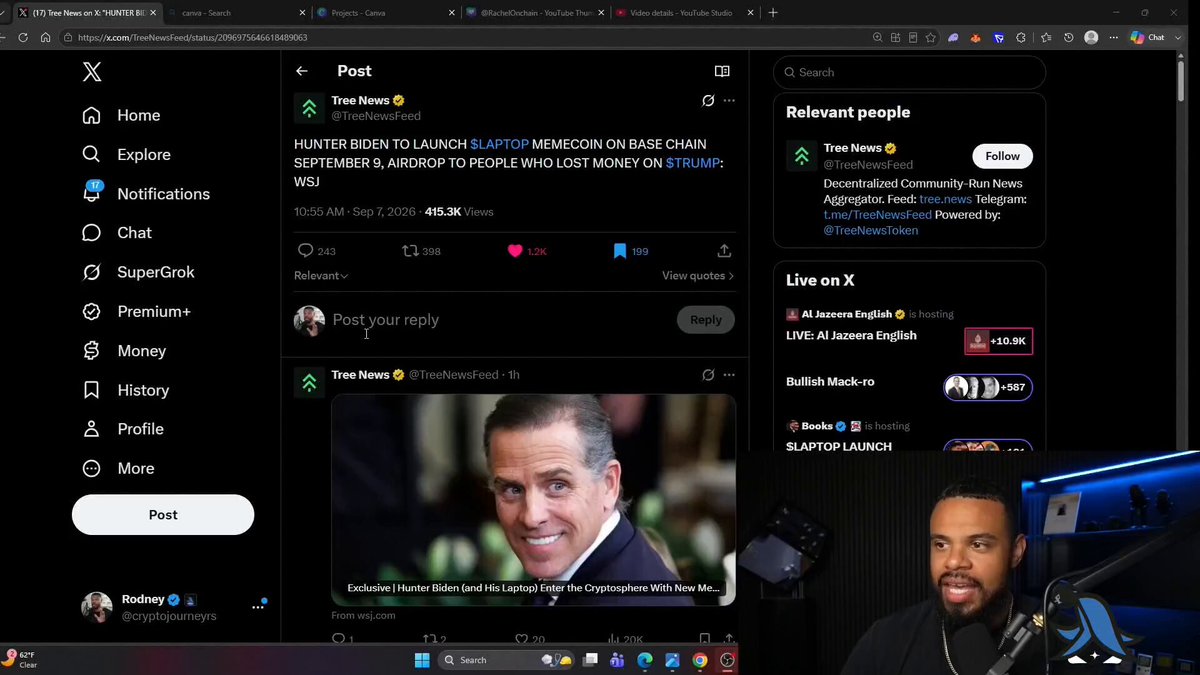Open the browser extensions puzzle icon
Viewport: 1200px width, 675px height.
(x=1021, y=37)
